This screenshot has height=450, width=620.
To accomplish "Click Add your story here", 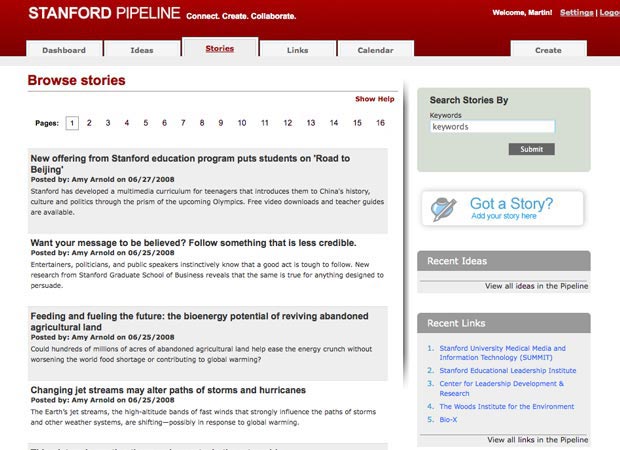I will pos(504,216).
